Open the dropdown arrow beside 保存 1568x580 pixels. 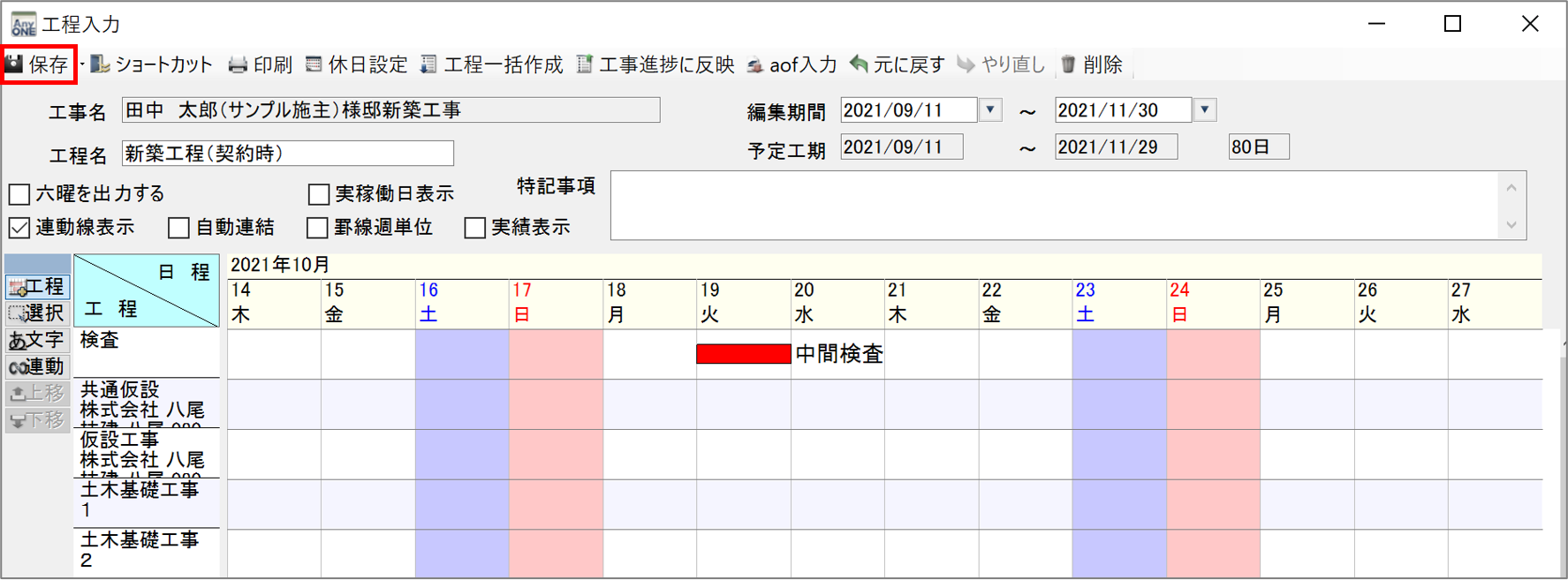pos(82,64)
